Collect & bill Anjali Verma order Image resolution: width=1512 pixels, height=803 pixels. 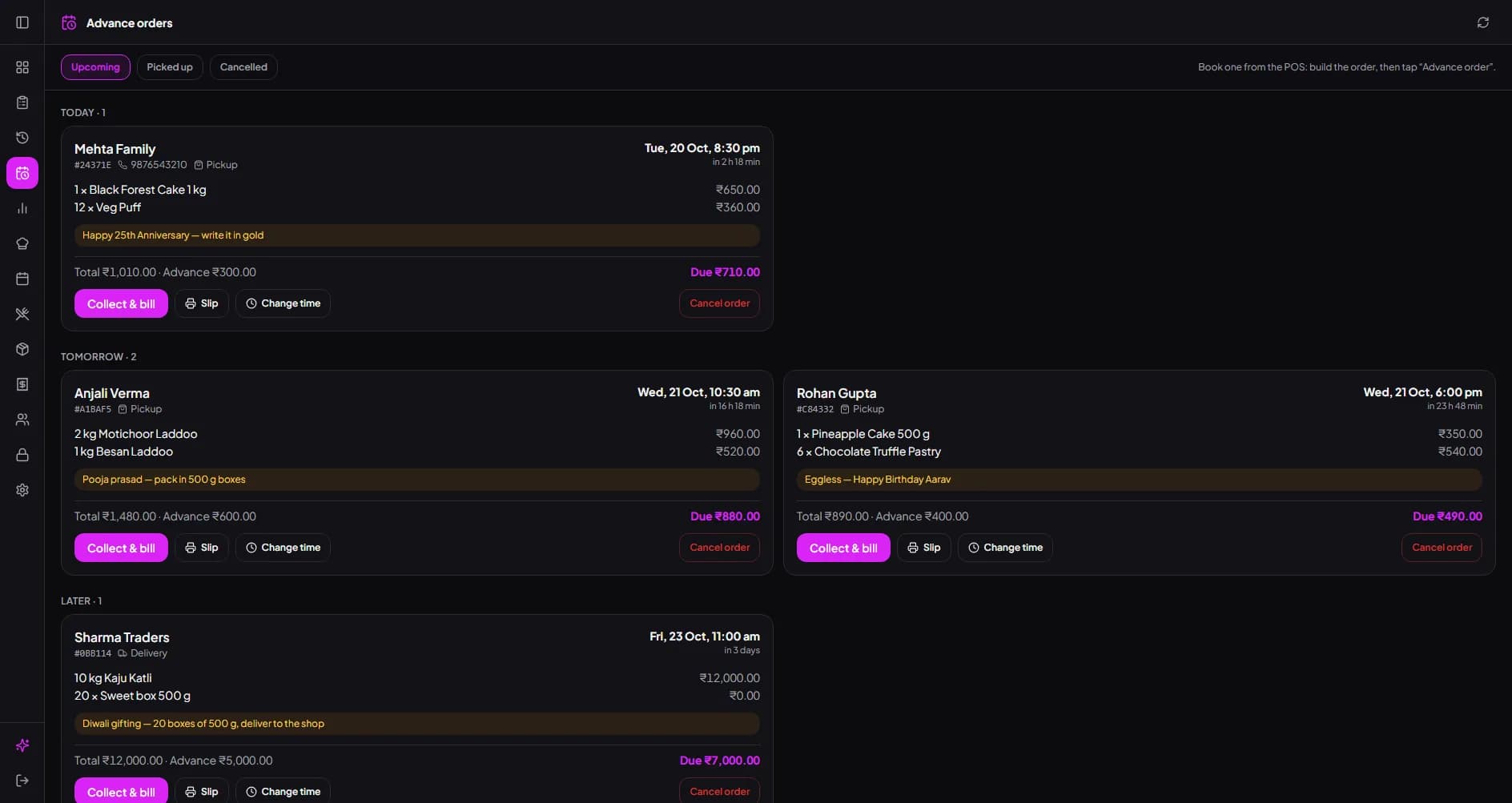(x=121, y=548)
